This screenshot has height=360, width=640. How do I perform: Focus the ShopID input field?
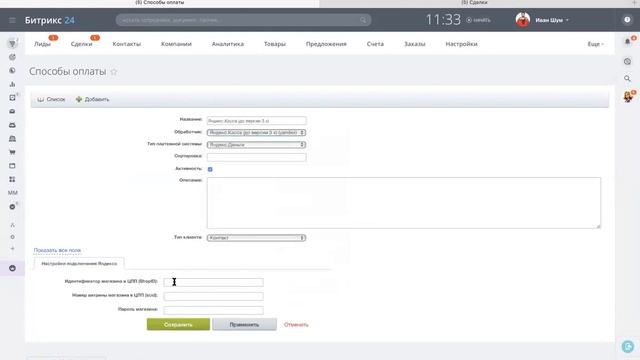click(213, 282)
